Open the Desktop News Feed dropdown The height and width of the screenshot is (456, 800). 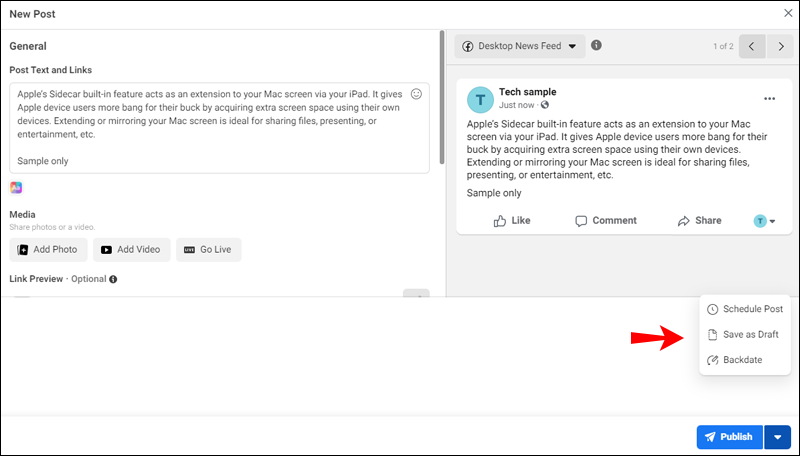tap(519, 46)
